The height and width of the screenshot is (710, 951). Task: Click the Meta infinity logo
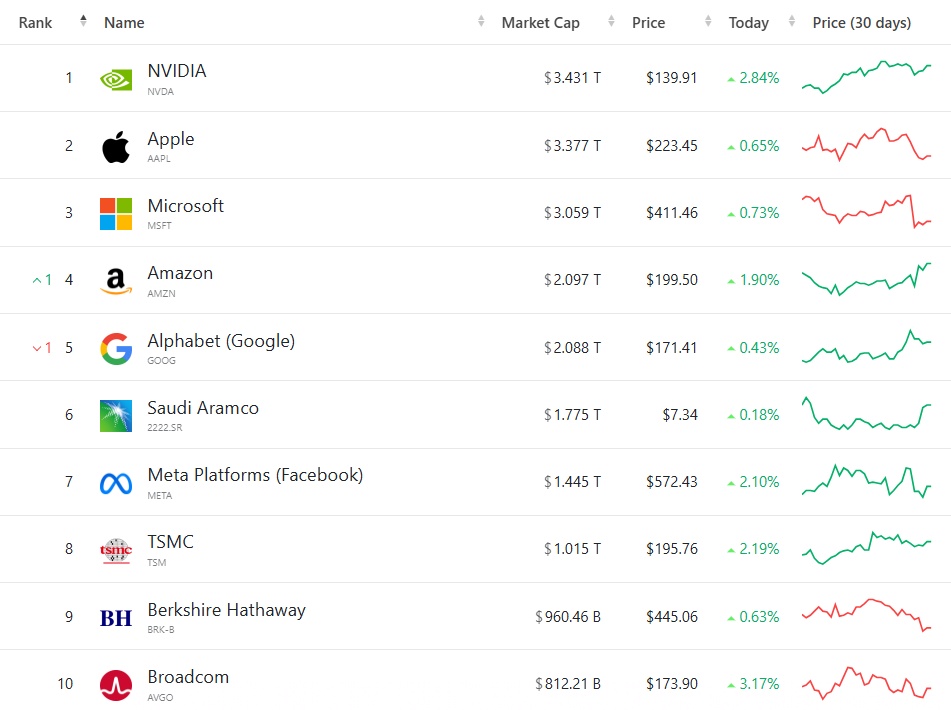click(116, 483)
